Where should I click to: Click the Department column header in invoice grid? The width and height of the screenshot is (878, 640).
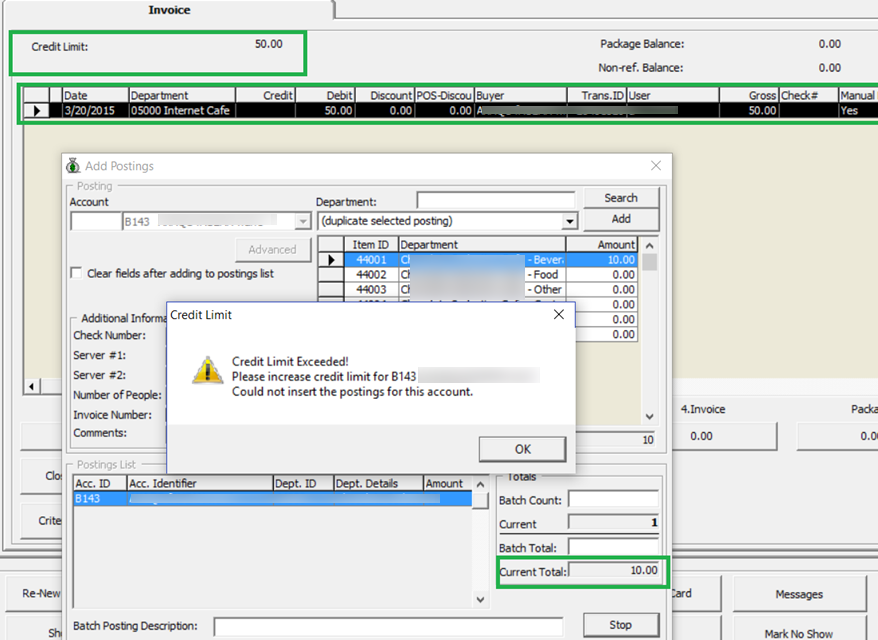182,95
